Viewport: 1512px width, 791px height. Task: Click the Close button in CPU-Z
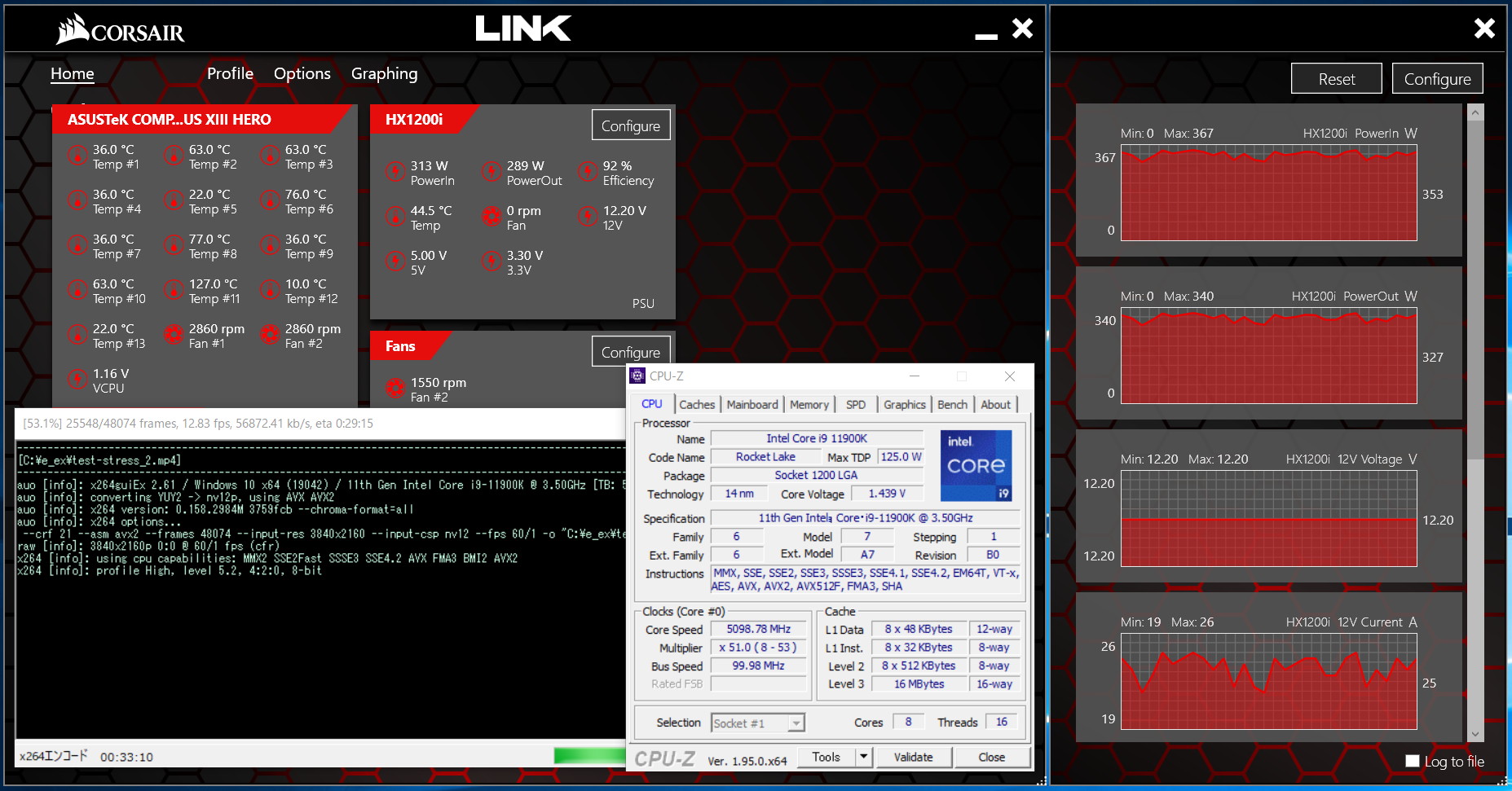pos(991,757)
